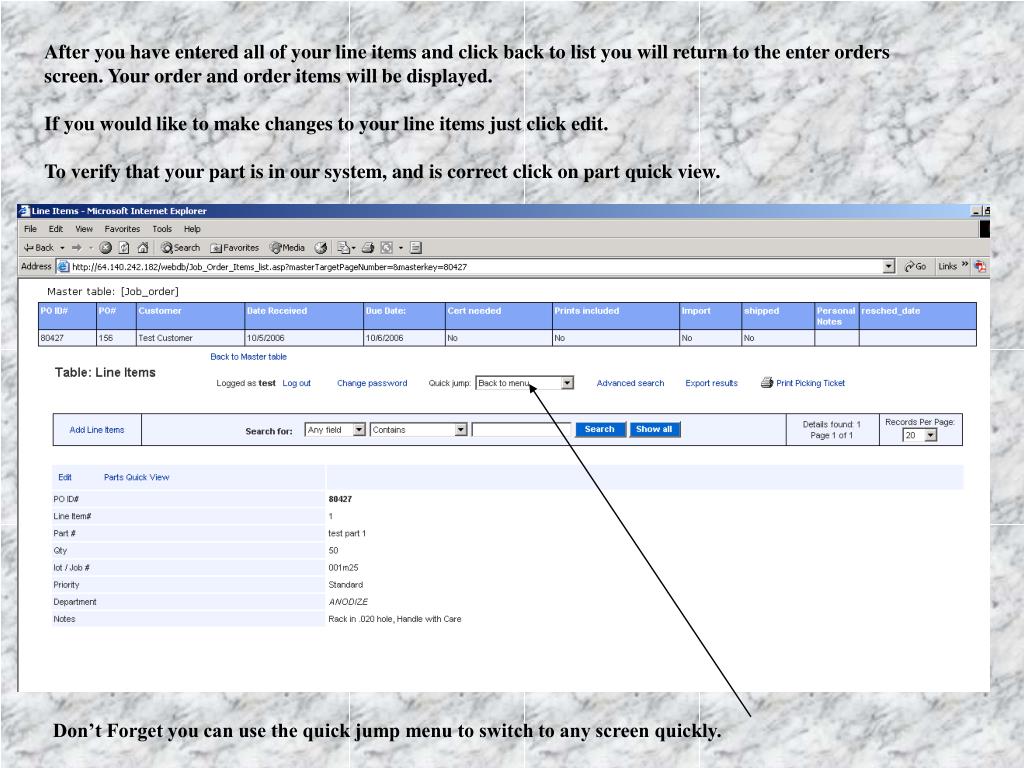Click the search text input box

(x=521, y=430)
